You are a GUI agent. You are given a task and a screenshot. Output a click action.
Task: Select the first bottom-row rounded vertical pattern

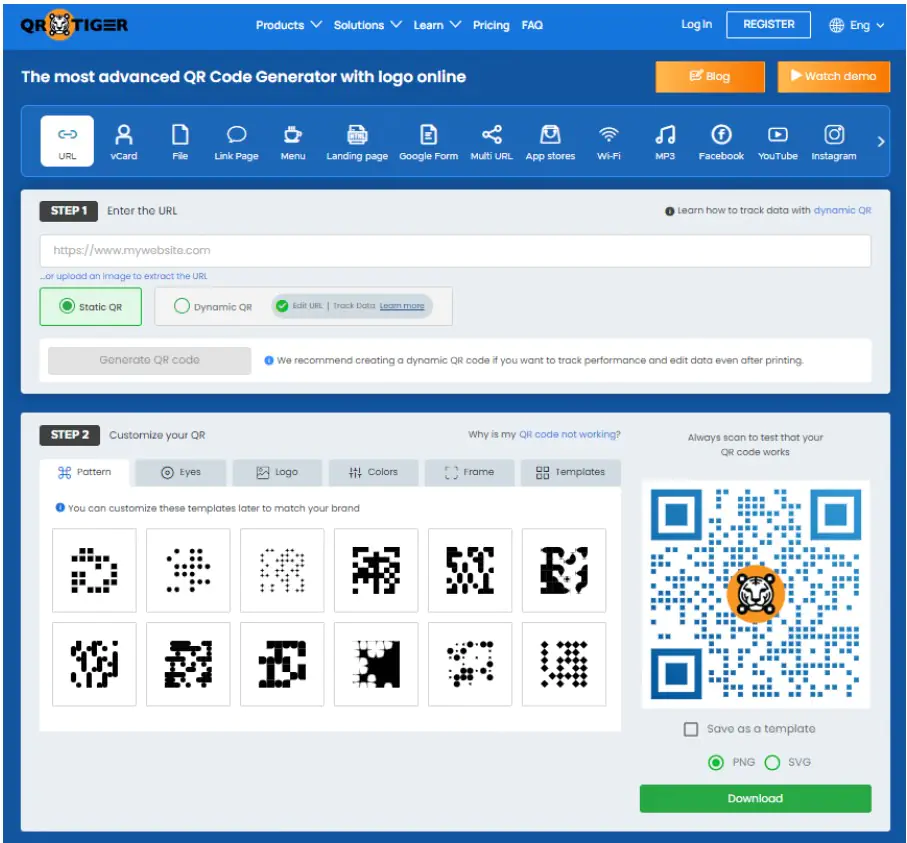click(94, 664)
